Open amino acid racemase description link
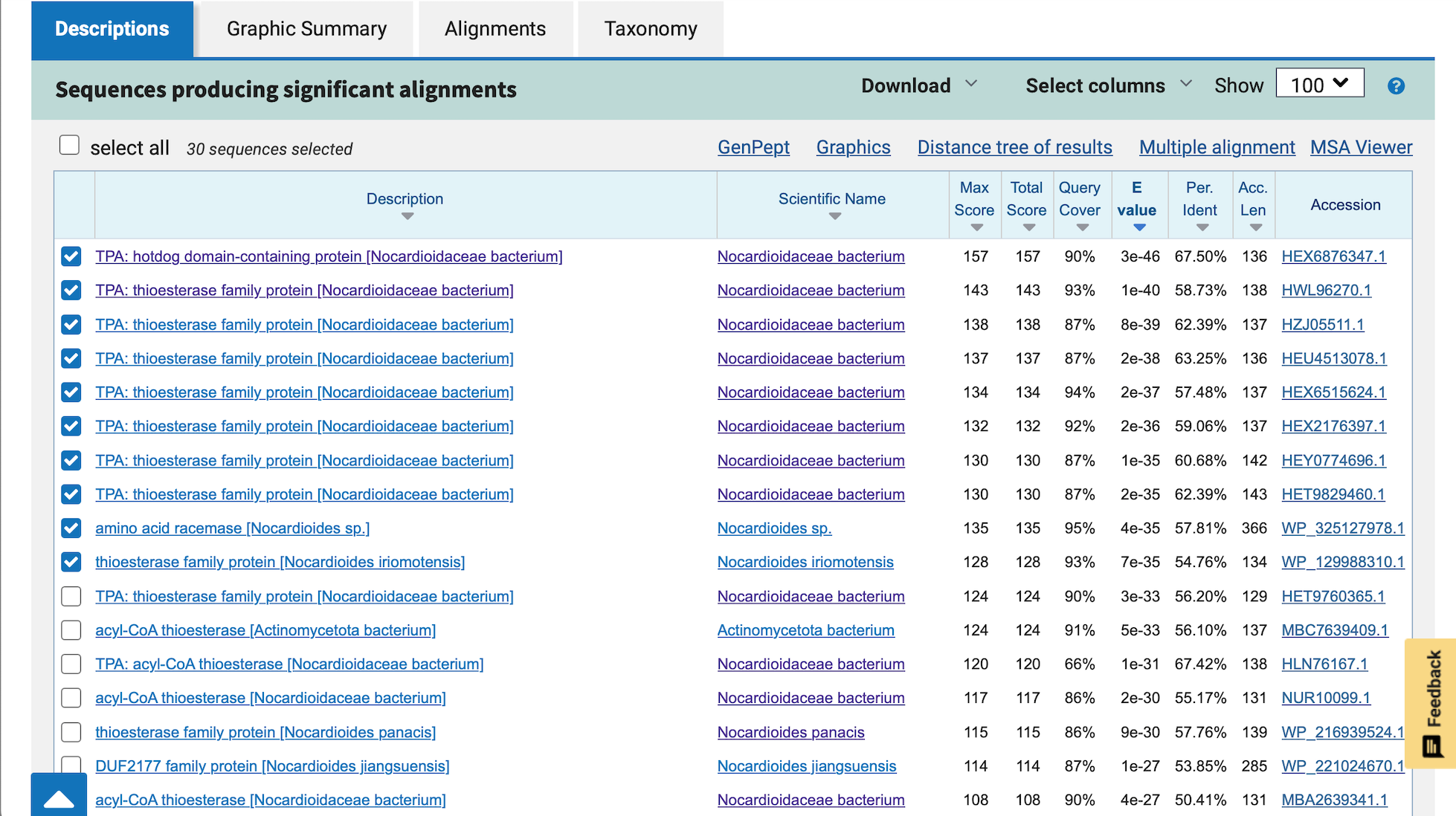The image size is (1456, 816). pyautogui.click(x=232, y=528)
